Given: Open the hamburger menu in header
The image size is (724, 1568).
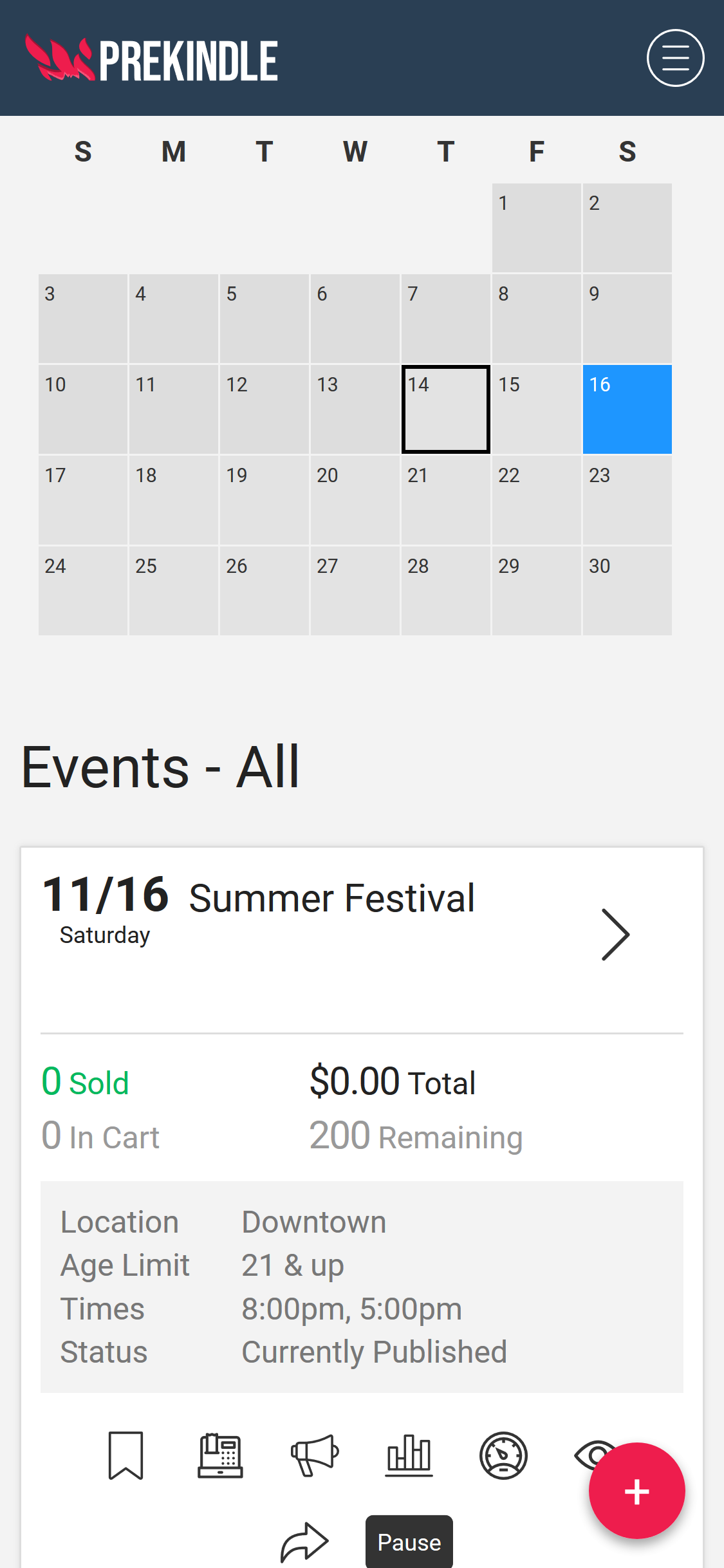Looking at the screenshot, I should point(675,58).
